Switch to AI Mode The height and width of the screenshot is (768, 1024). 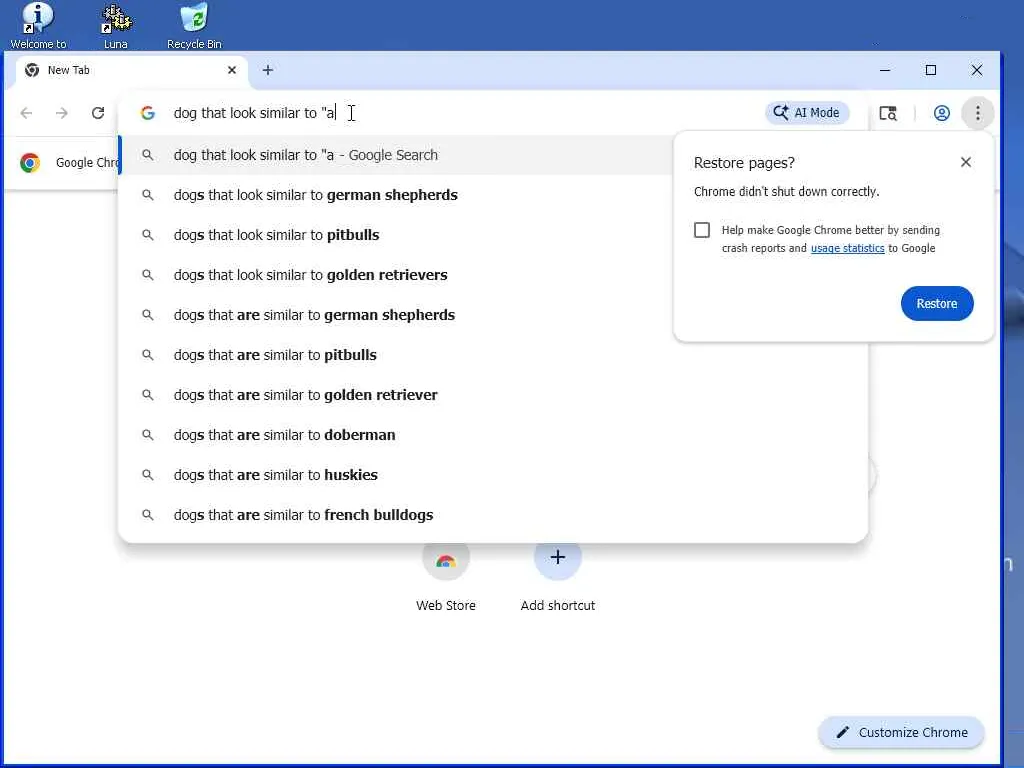pyautogui.click(x=807, y=113)
